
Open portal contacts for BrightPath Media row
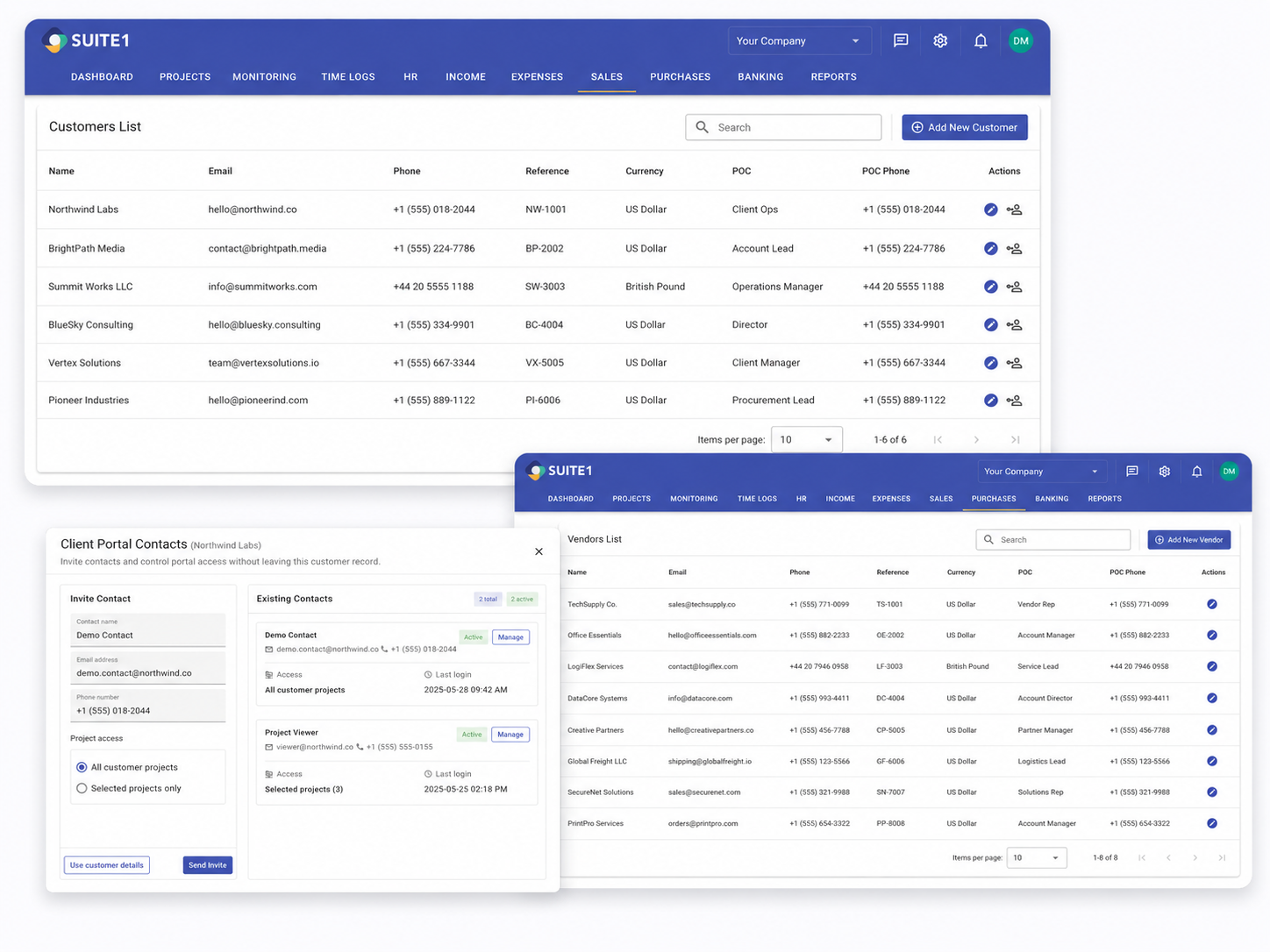pyautogui.click(x=1015, y=248)
